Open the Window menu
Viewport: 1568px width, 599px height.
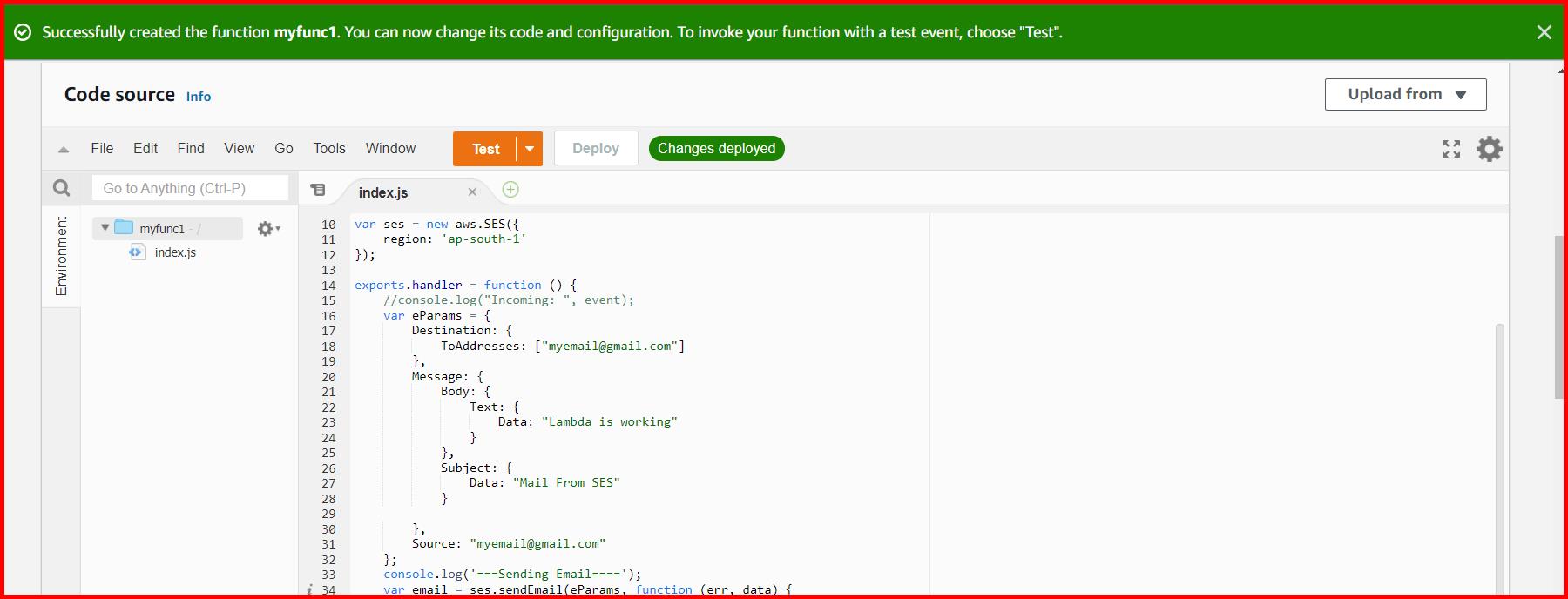pos(390,148)
